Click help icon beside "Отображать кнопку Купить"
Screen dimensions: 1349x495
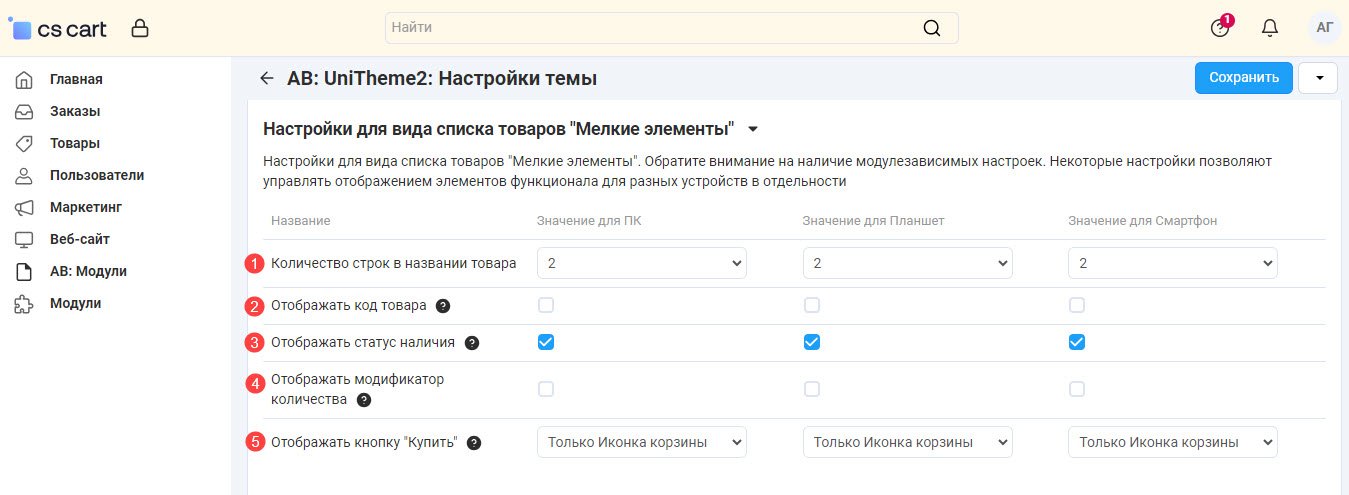click(x=474, y=443)
